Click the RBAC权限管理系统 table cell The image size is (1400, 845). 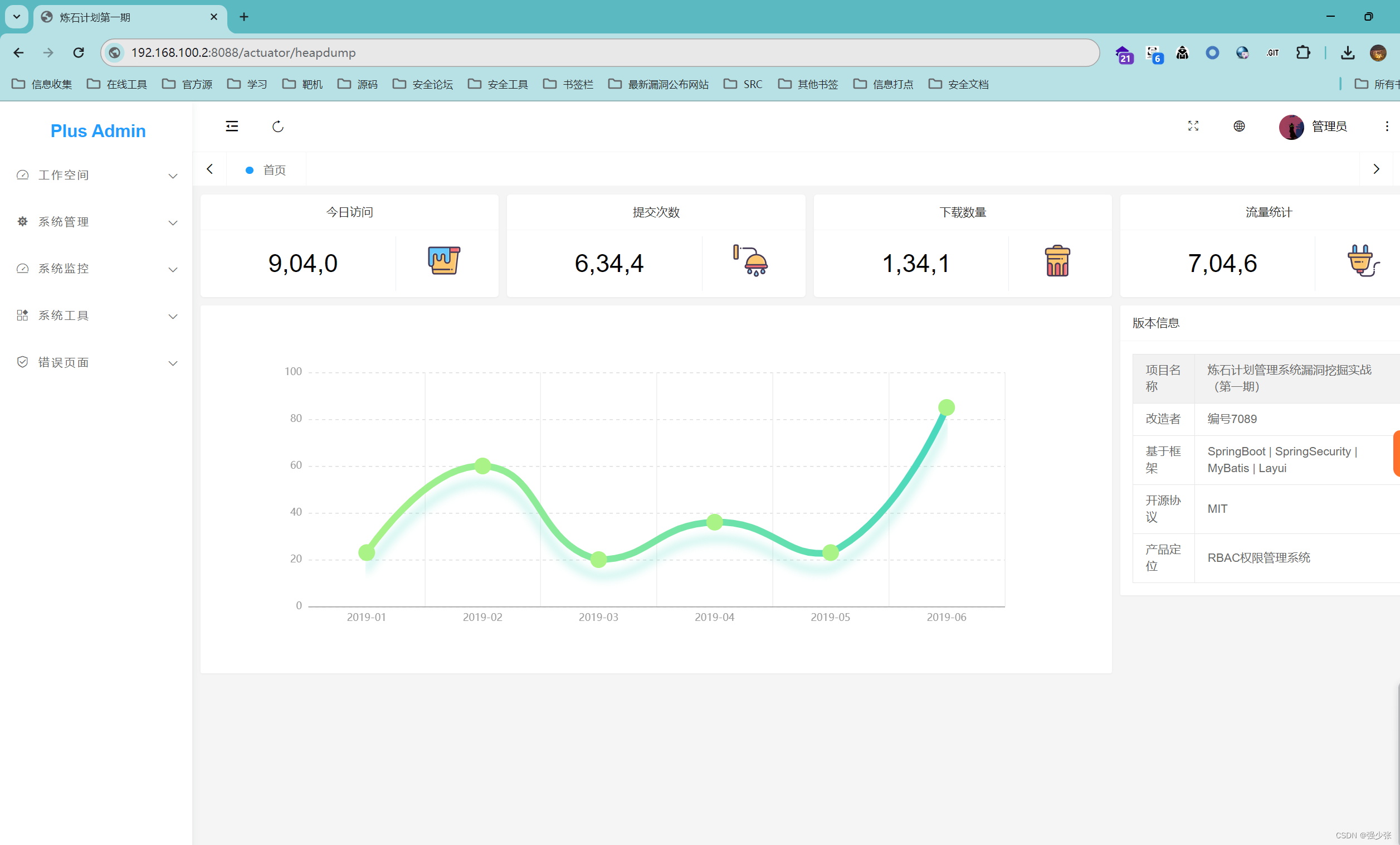pos(1296,558)
